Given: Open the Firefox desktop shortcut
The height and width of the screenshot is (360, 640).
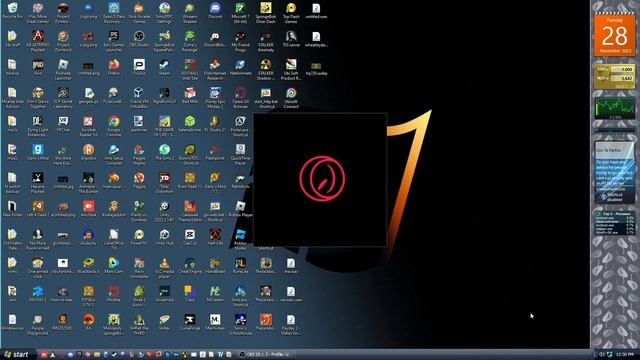Looking at the screenshot, I should coord(113,68).
